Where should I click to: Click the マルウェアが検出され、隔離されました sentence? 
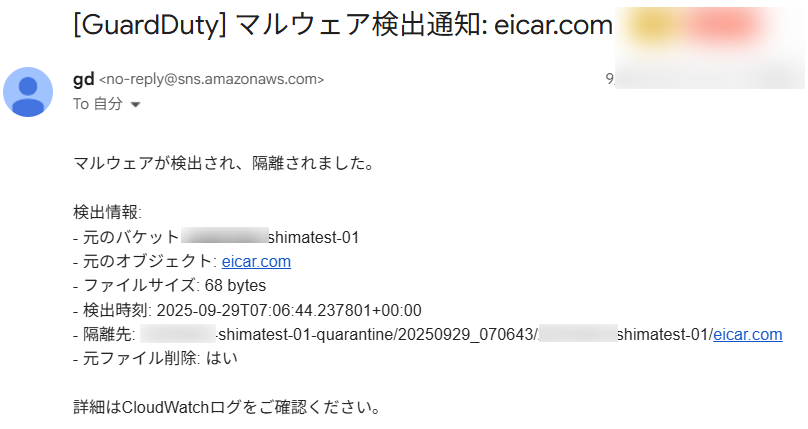[223, 163]
